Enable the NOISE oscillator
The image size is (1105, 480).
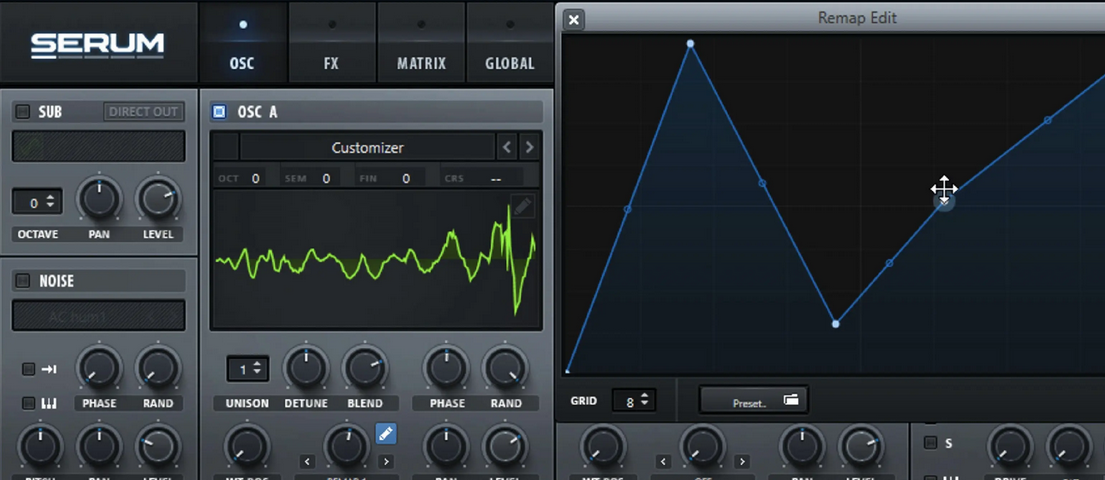[x=23, y=281]
